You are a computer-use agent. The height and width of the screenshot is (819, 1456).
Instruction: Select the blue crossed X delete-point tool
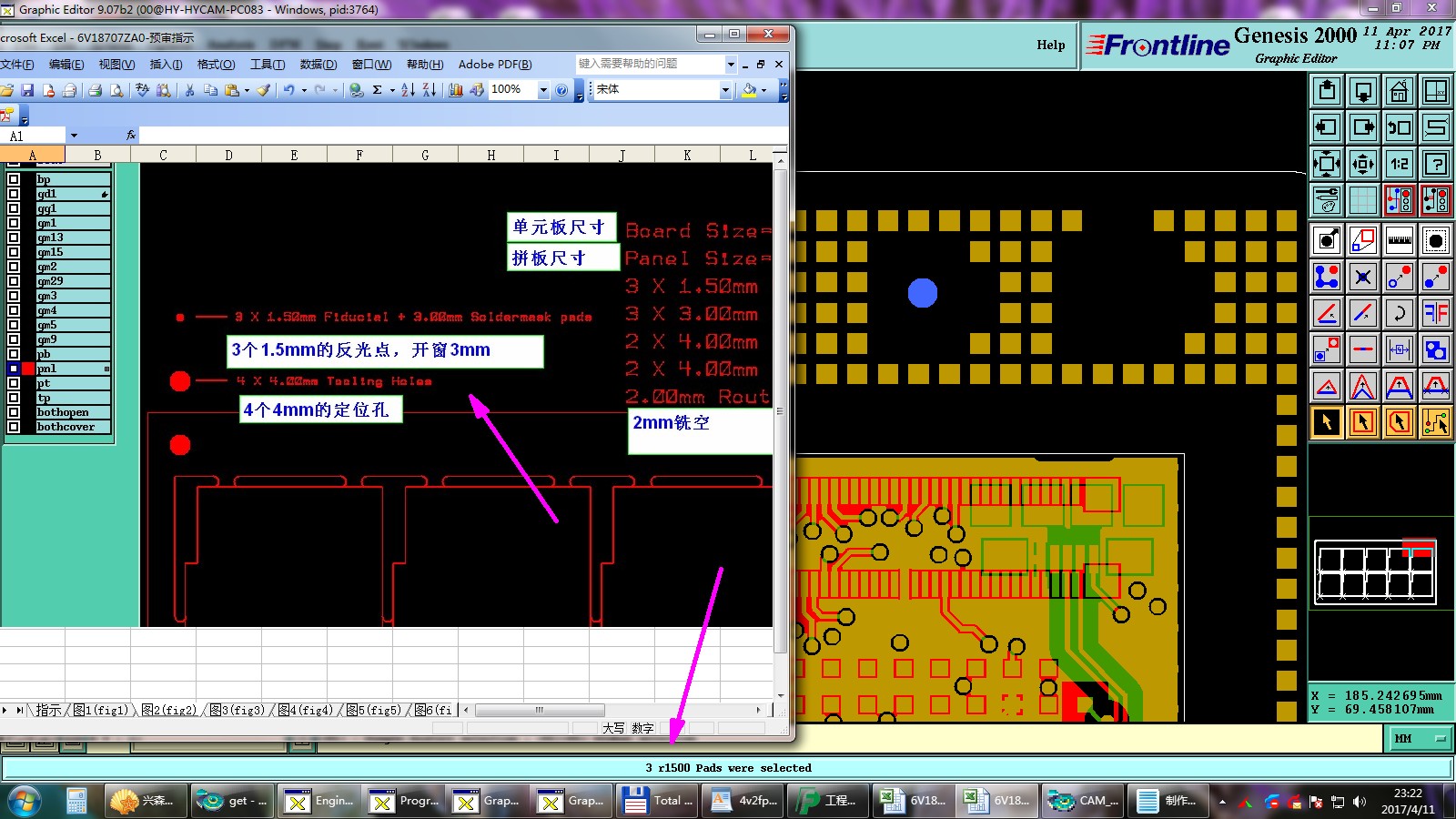click(x=1363, y=277)
